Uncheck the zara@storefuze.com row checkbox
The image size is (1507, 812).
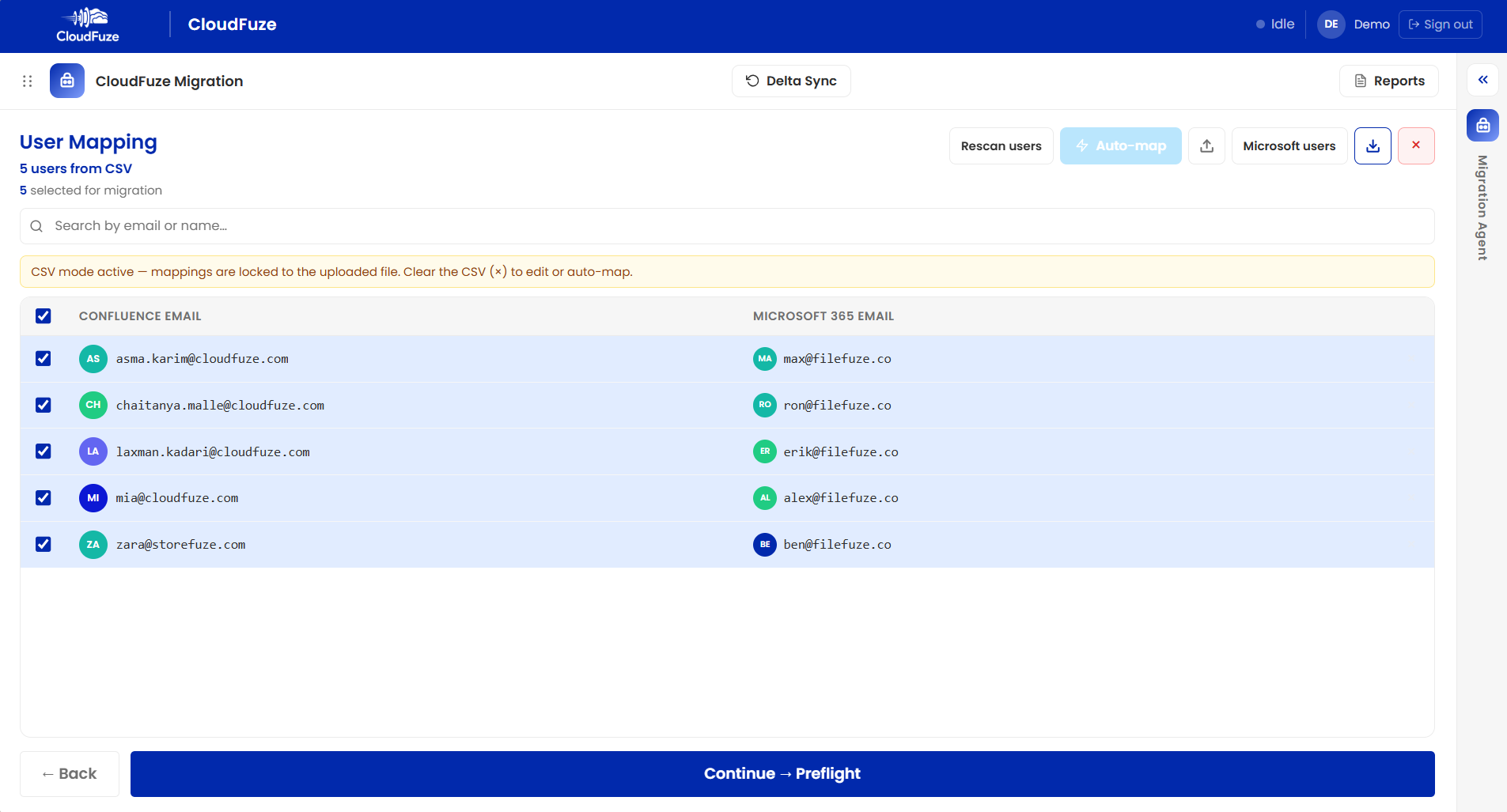pos(44,545)
